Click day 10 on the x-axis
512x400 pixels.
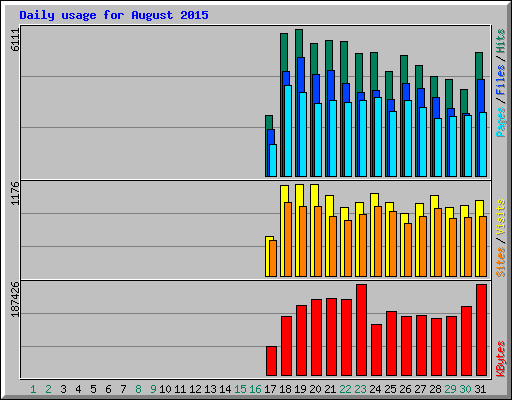[x=165, y=389]
